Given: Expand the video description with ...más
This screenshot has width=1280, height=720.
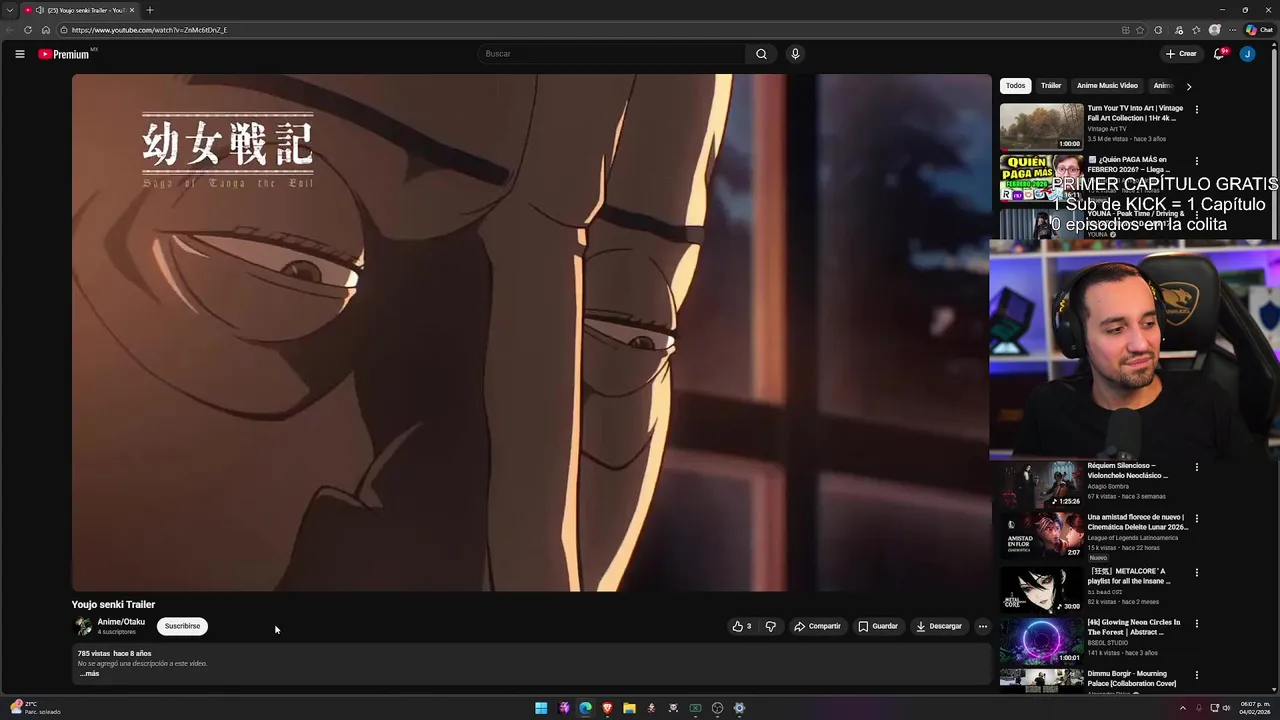Looking at the screenshot, I should [x=89, y=674].
